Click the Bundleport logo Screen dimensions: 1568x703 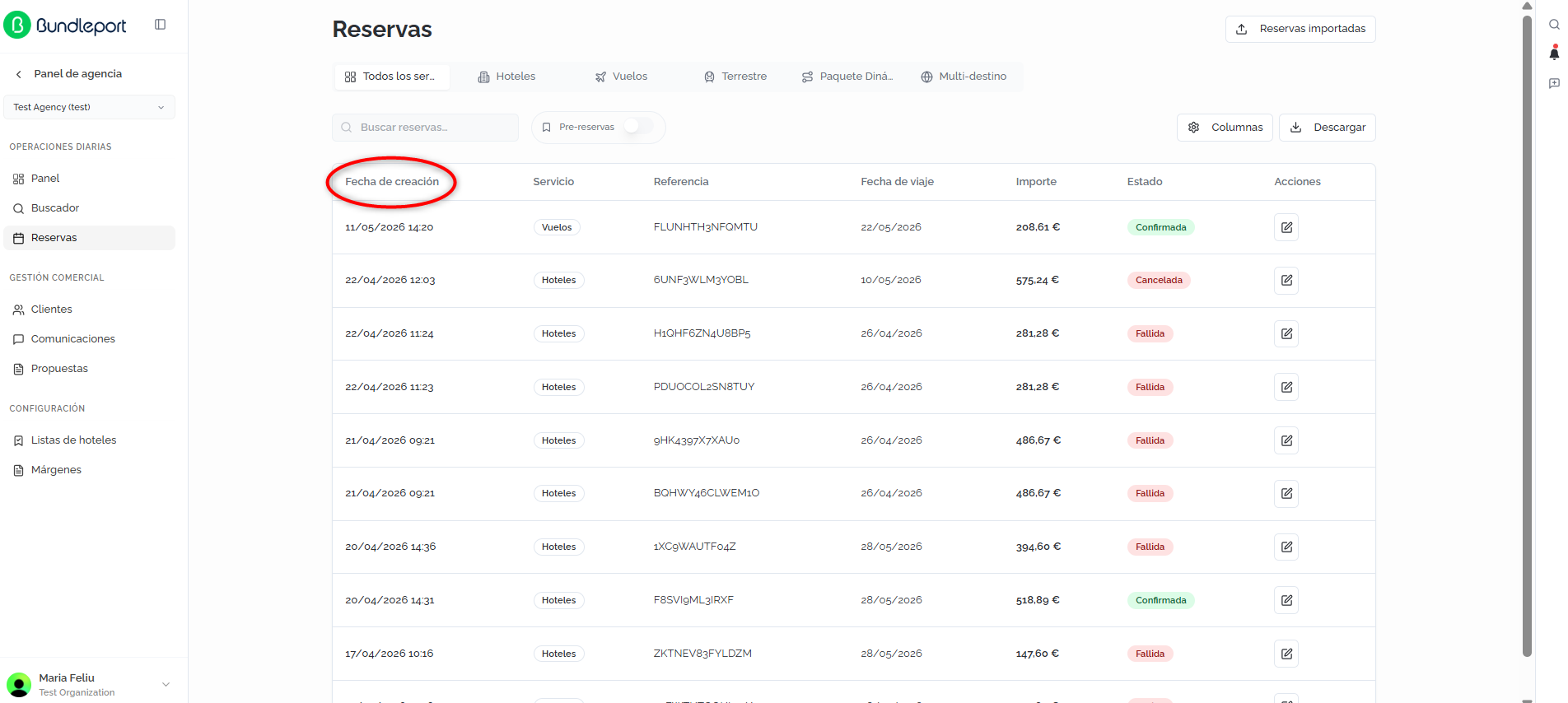point(66,26)
